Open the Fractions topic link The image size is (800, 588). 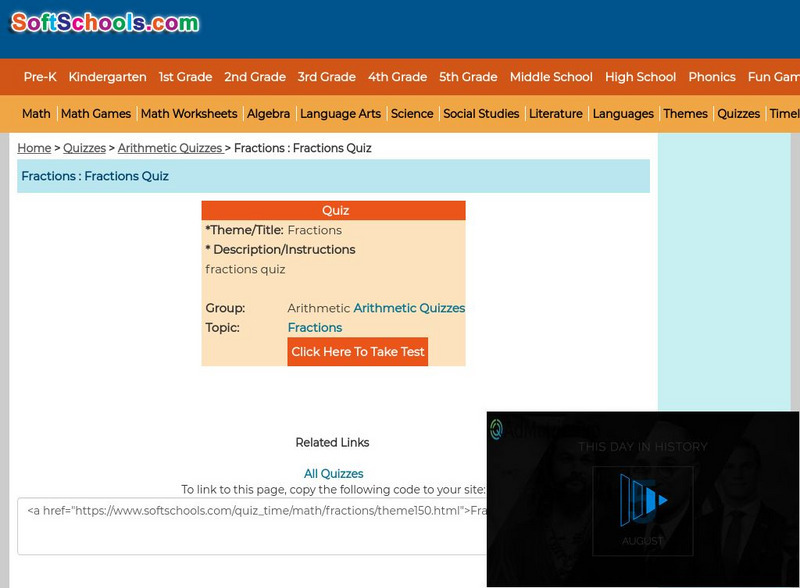click(x=314, y=328)
